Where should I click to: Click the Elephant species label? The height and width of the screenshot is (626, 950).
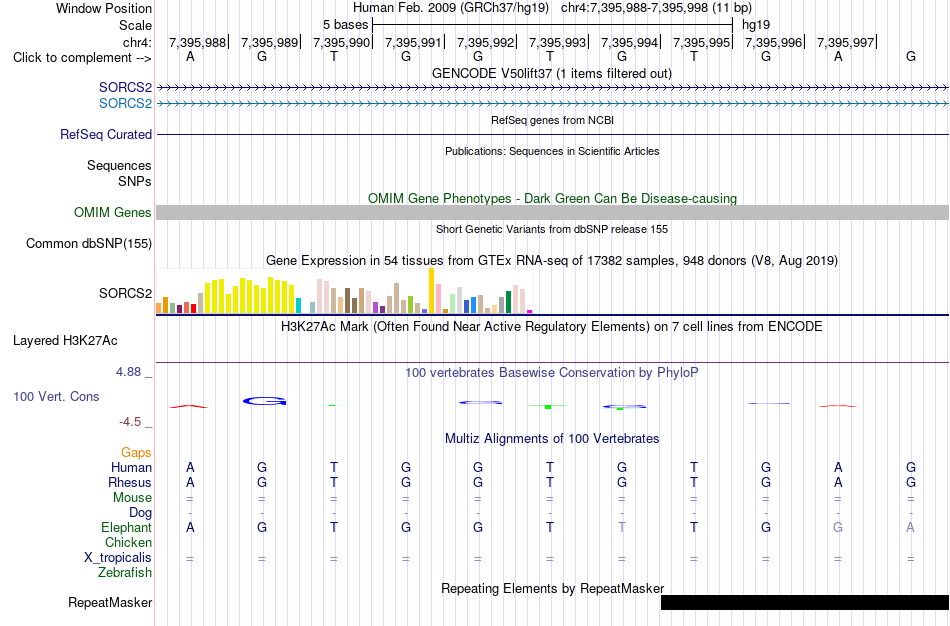click(x=127, y=528)
